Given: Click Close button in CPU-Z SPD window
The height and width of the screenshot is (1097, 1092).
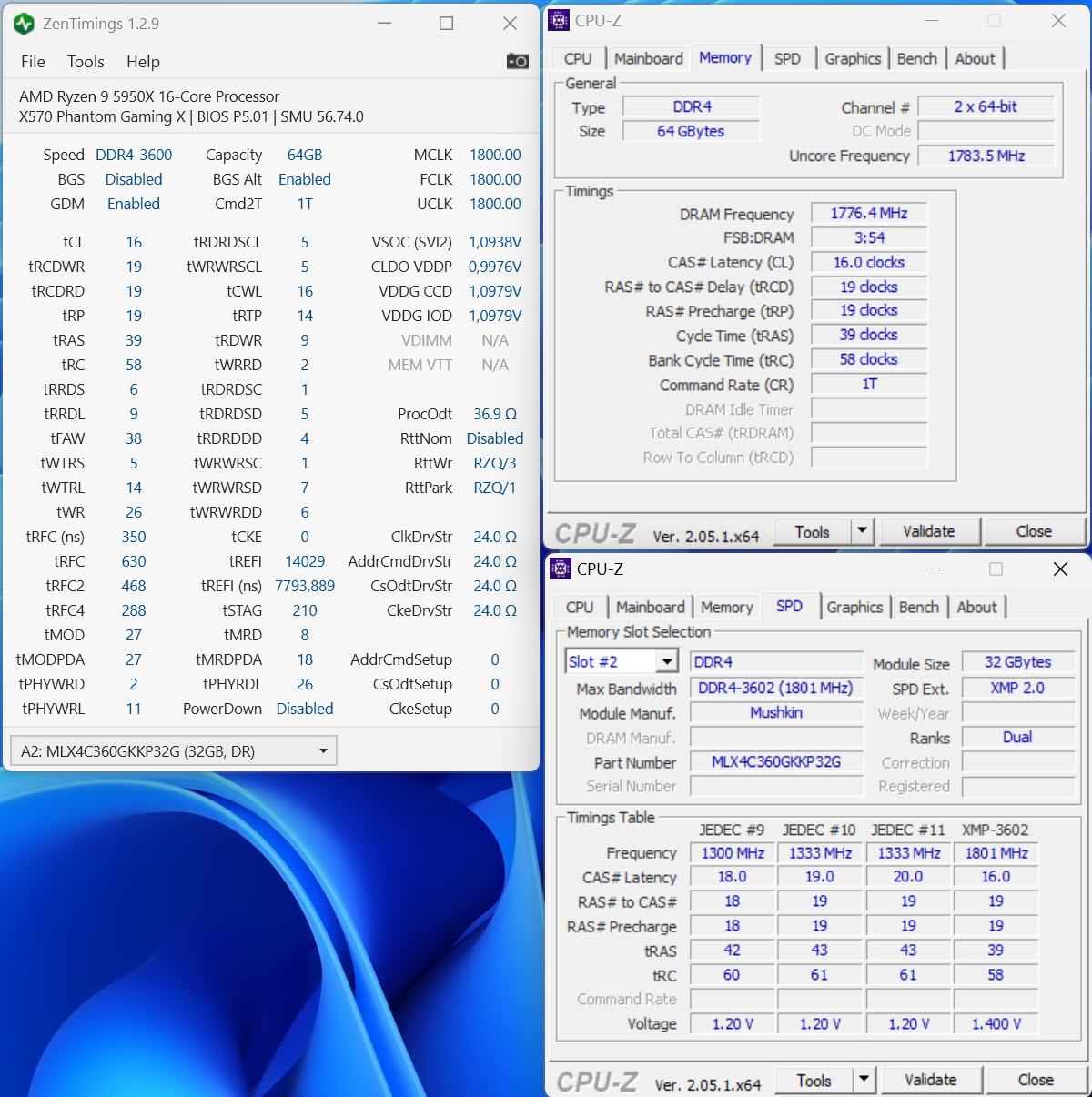Looking at the screenshot, I should pyautogui.click(x=1036, y=1080).
